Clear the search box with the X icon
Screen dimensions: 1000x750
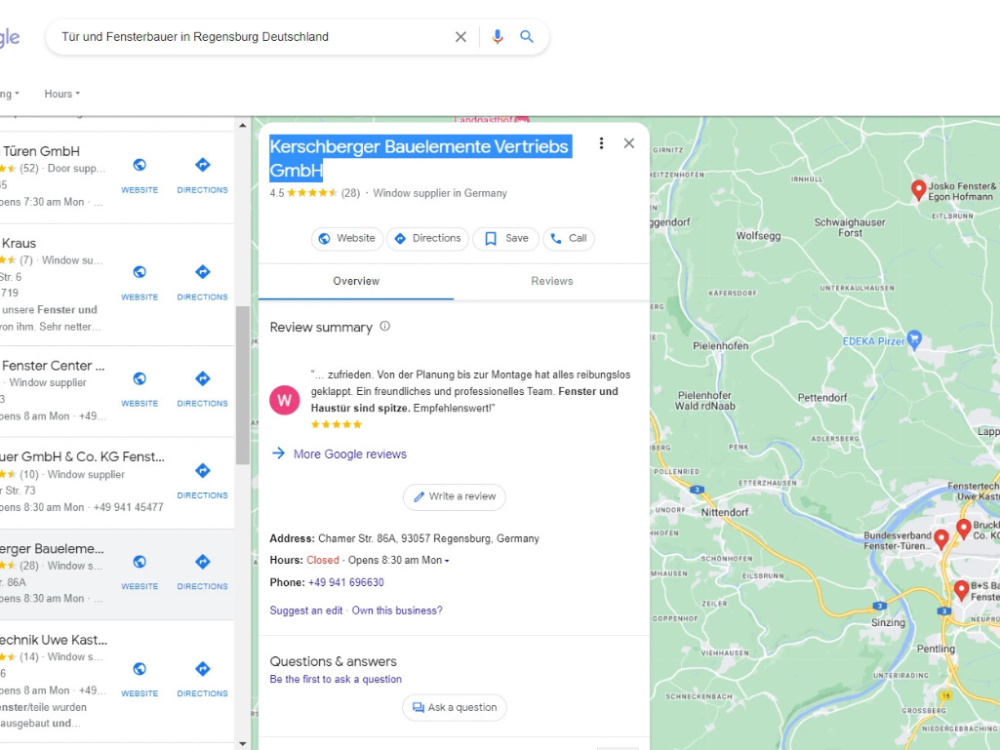[x=460, y=37]
